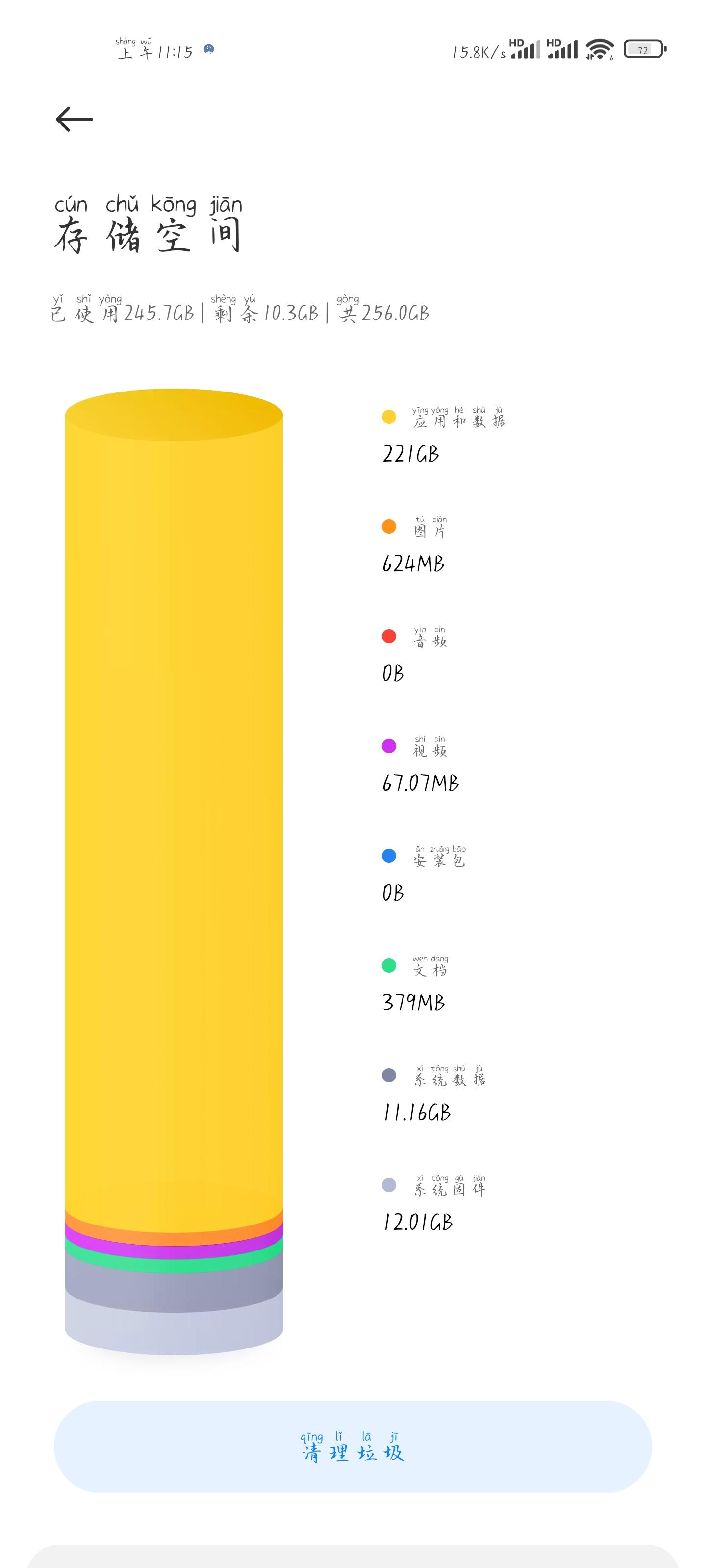Click the blue dot for 安装包

pyautogui.click(x=389, y=856)
